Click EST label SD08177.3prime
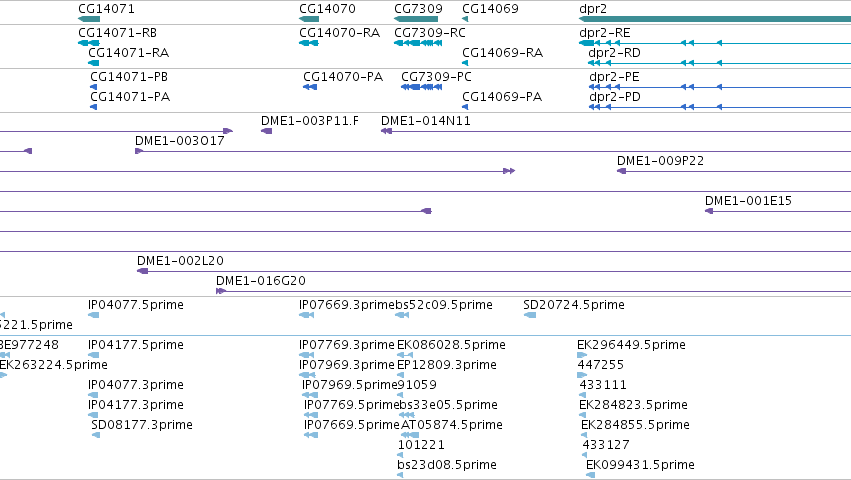Screen dimensions: 851x480 coord(142,425)
